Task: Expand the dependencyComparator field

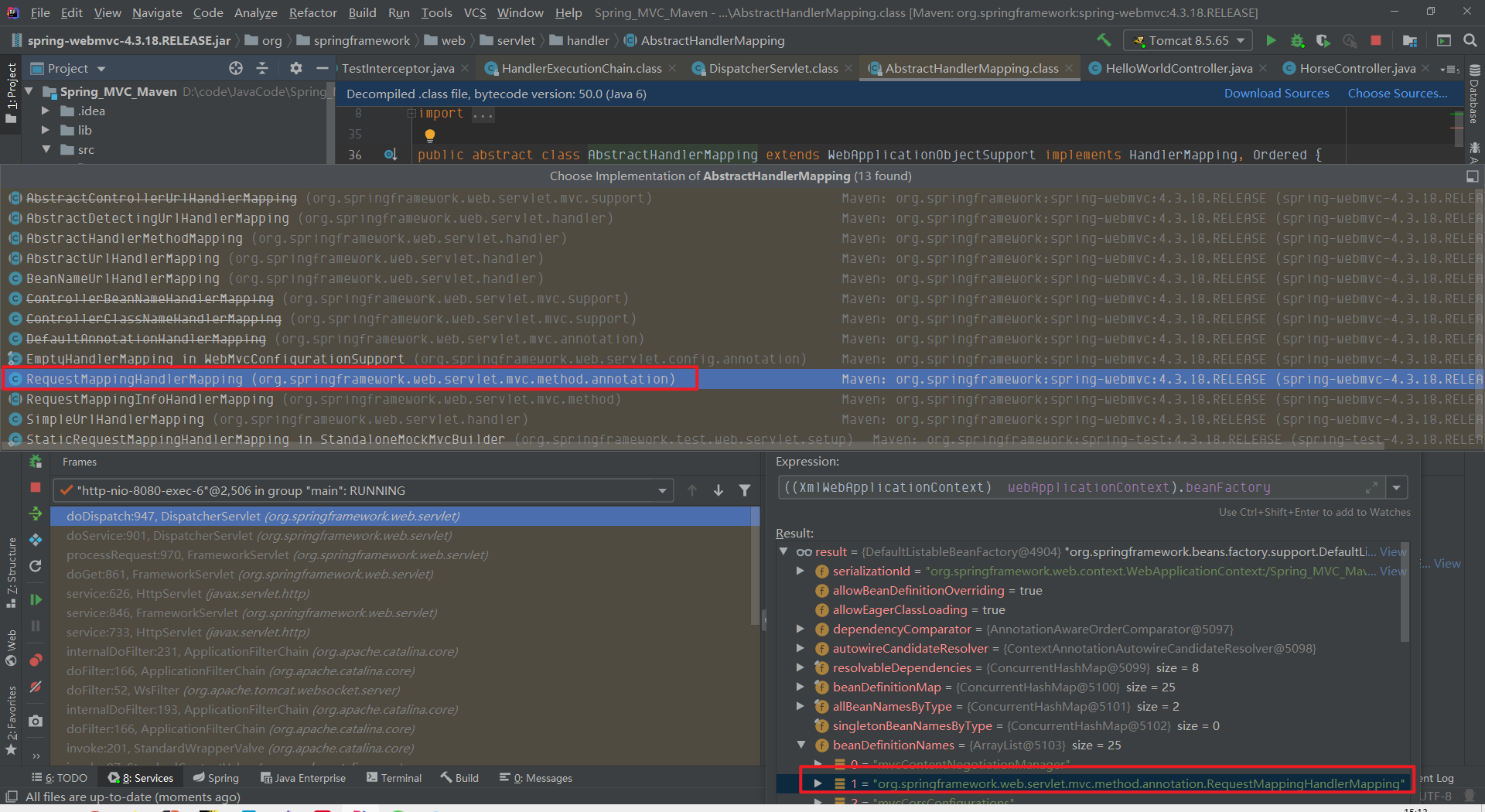Action: click(801, 629)
